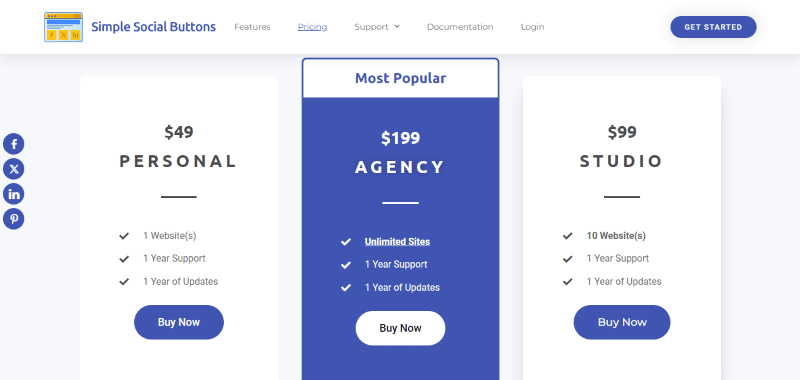Image resolution: width=800 pixels, height=380 pixels.
Task: Click the Simple Social Buttons site title
Action: [x=154, y=27]
